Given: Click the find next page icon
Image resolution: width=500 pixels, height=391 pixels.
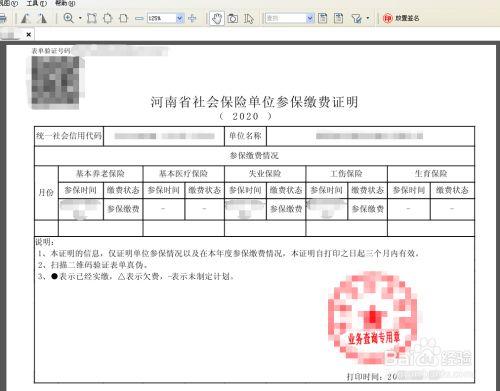Looking at the screenshot, I should [x=339, y=18].
